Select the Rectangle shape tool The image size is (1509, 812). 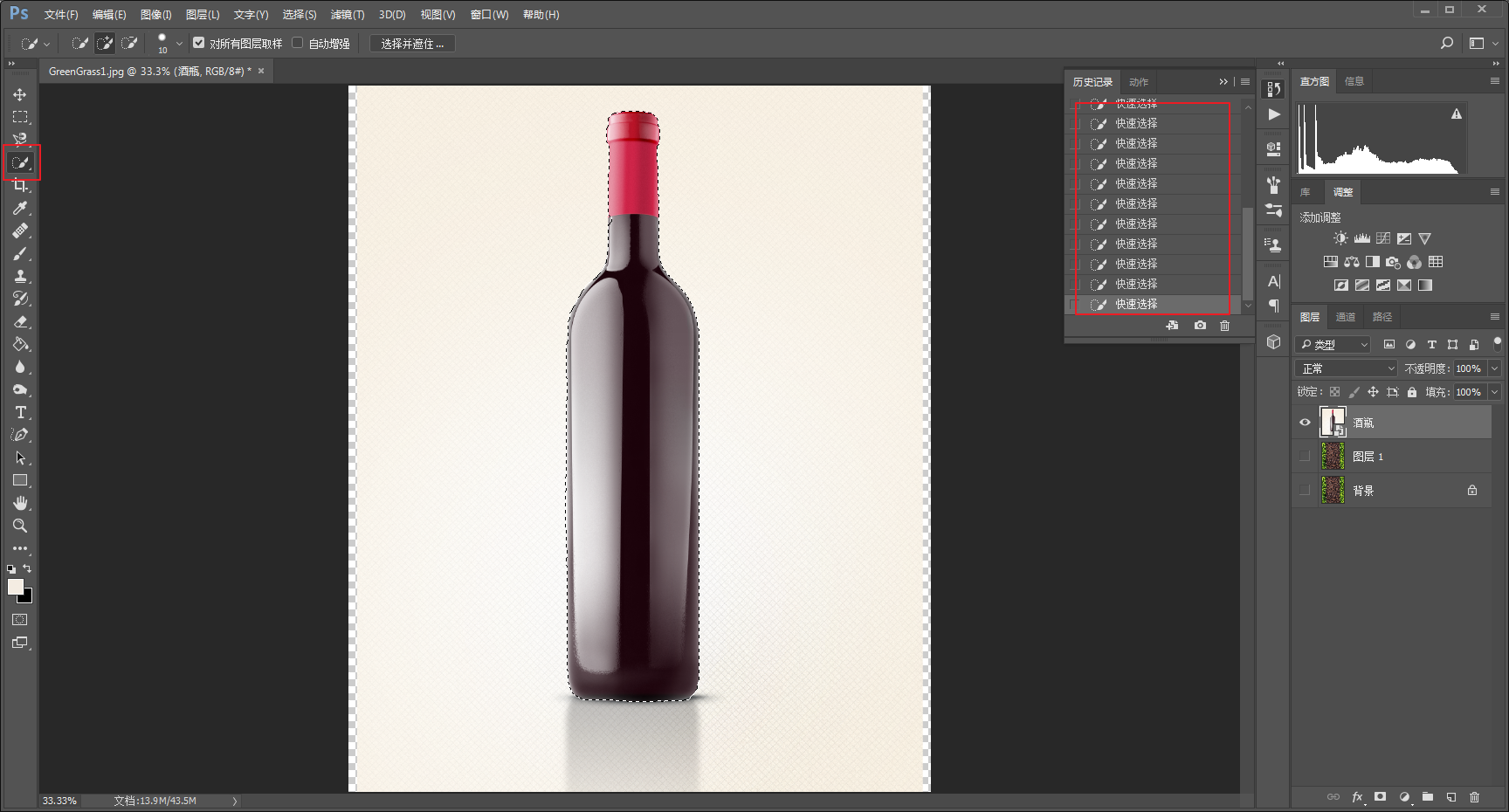point(20,480)
